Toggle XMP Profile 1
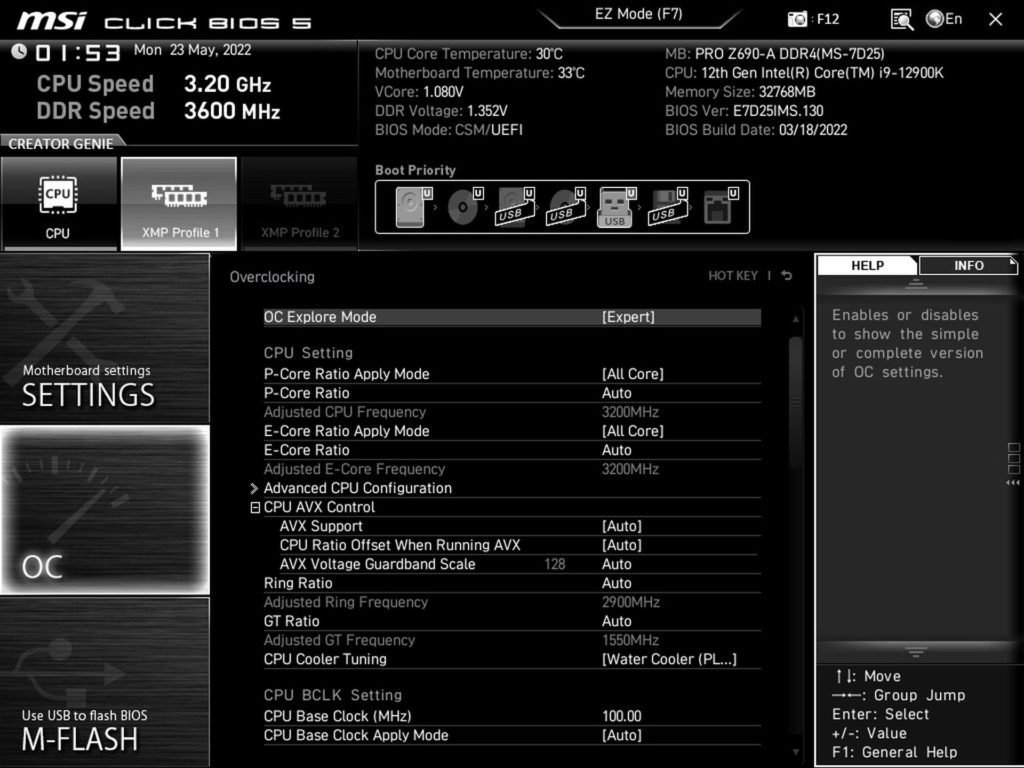 179,204
